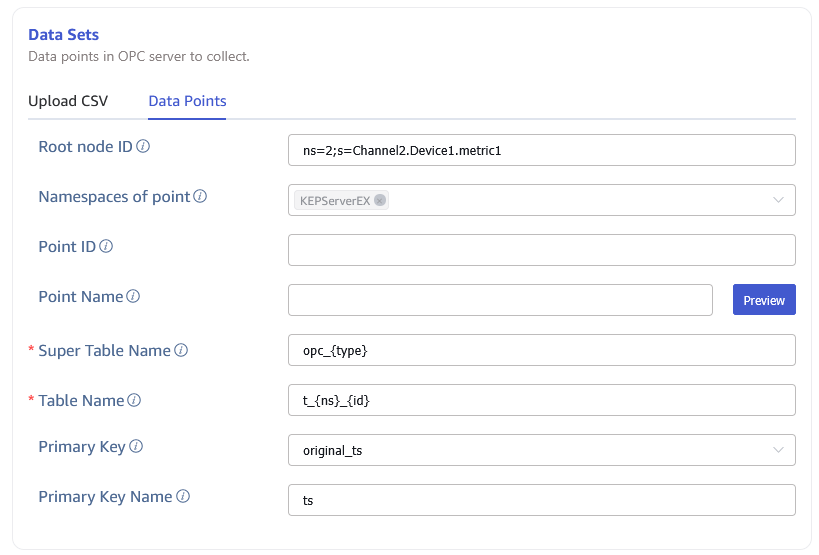Click the Point ID info icon
Viewport: 819px width, 555px height.
106,247
